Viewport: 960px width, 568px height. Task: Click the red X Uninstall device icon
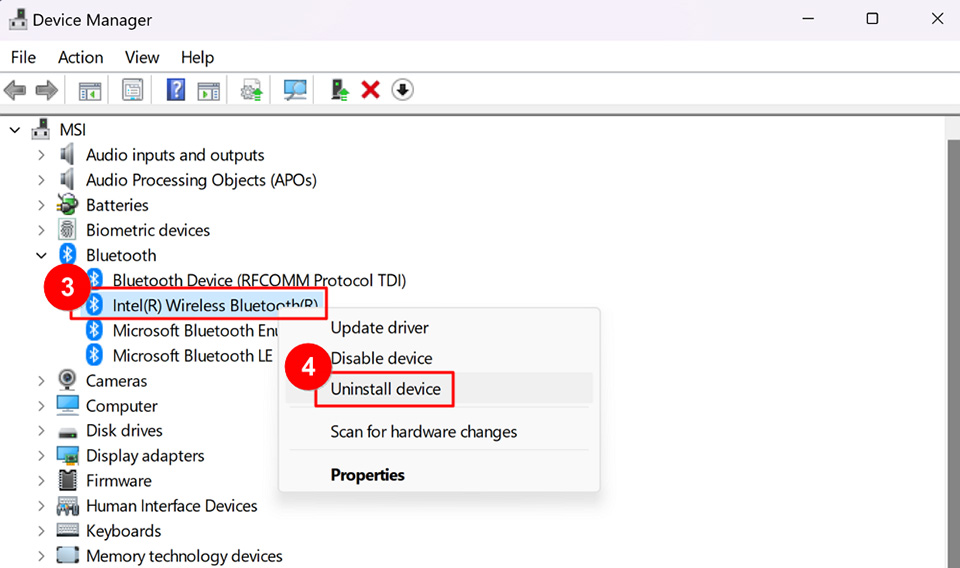coord(370,90)
